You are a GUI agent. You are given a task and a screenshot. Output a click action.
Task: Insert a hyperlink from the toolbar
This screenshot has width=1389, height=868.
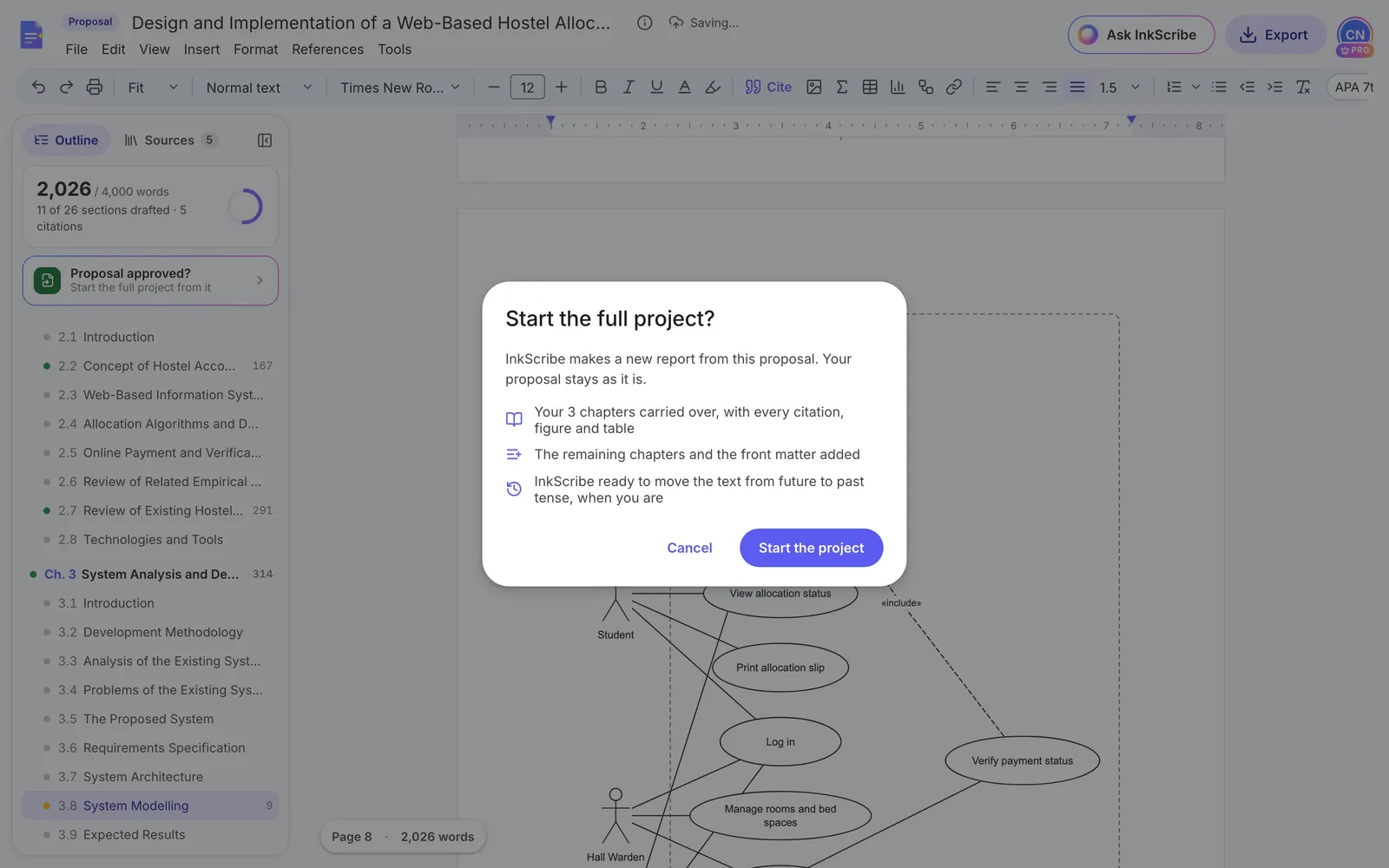coord(954,87)
